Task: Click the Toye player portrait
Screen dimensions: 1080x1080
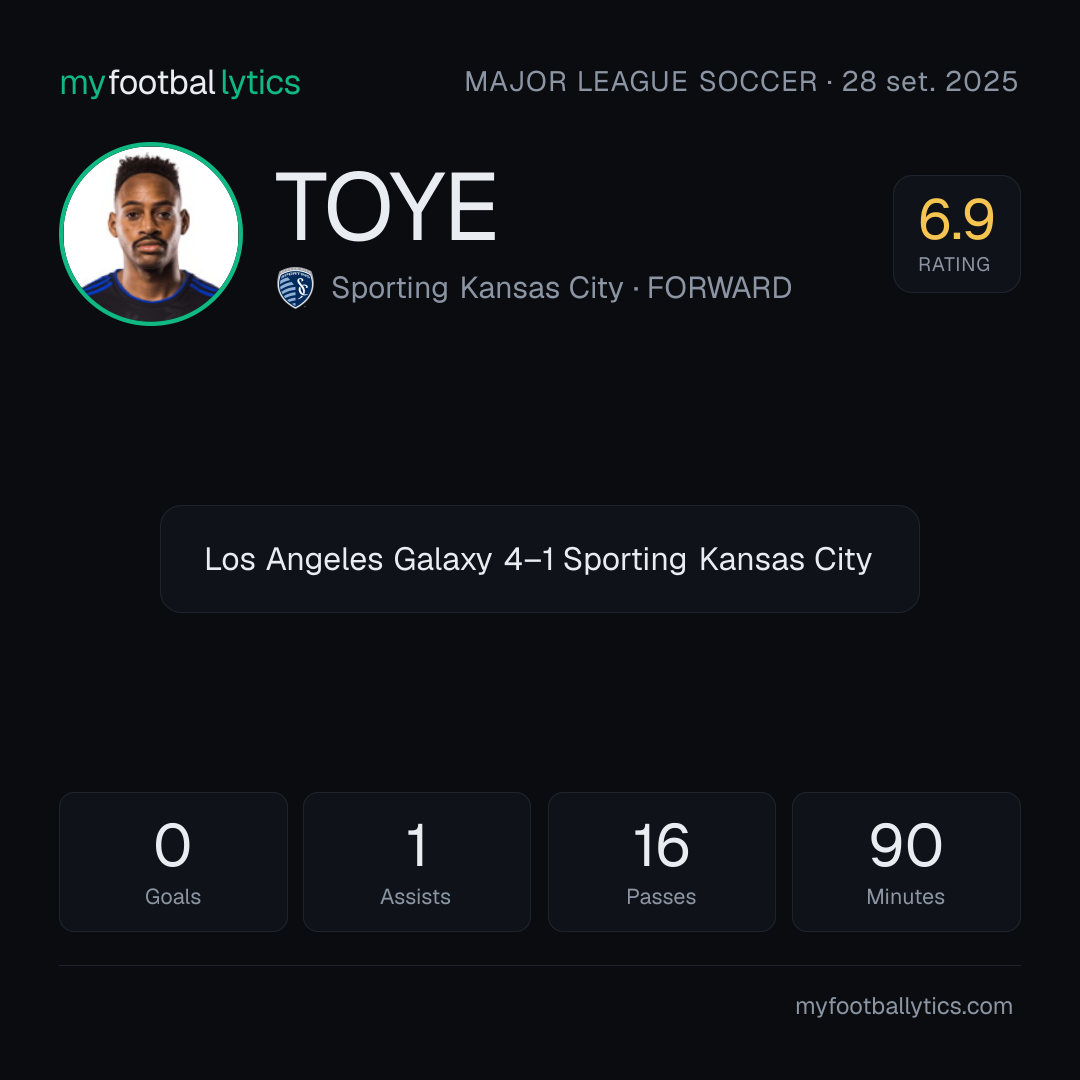Action: click(151, 233)
